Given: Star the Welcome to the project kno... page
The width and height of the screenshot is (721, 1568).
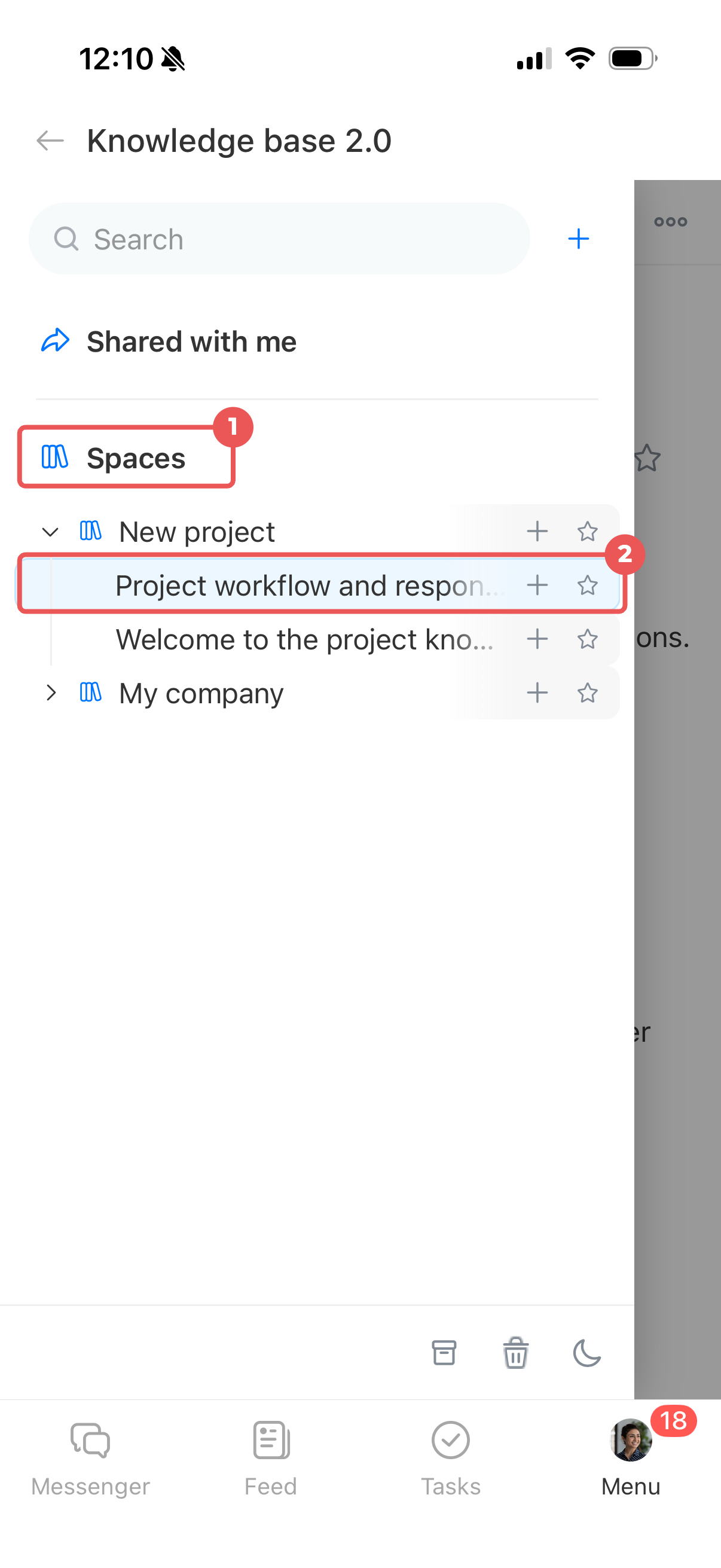Looking at the screenshot, I should pos(587,639).
